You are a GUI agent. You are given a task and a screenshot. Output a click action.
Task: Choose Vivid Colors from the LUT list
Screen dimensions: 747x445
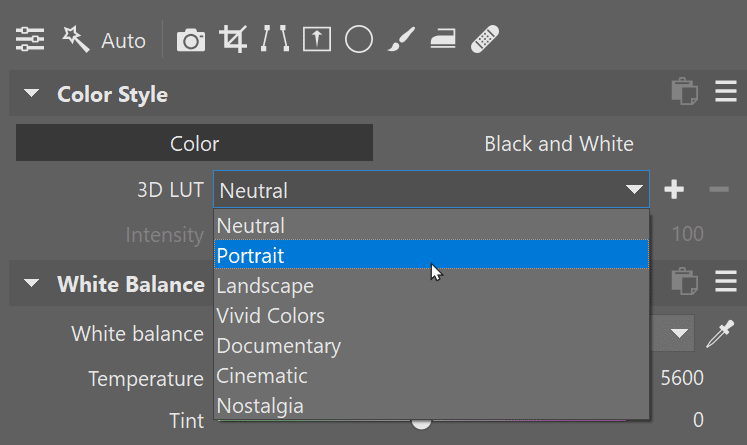[431, 315]
